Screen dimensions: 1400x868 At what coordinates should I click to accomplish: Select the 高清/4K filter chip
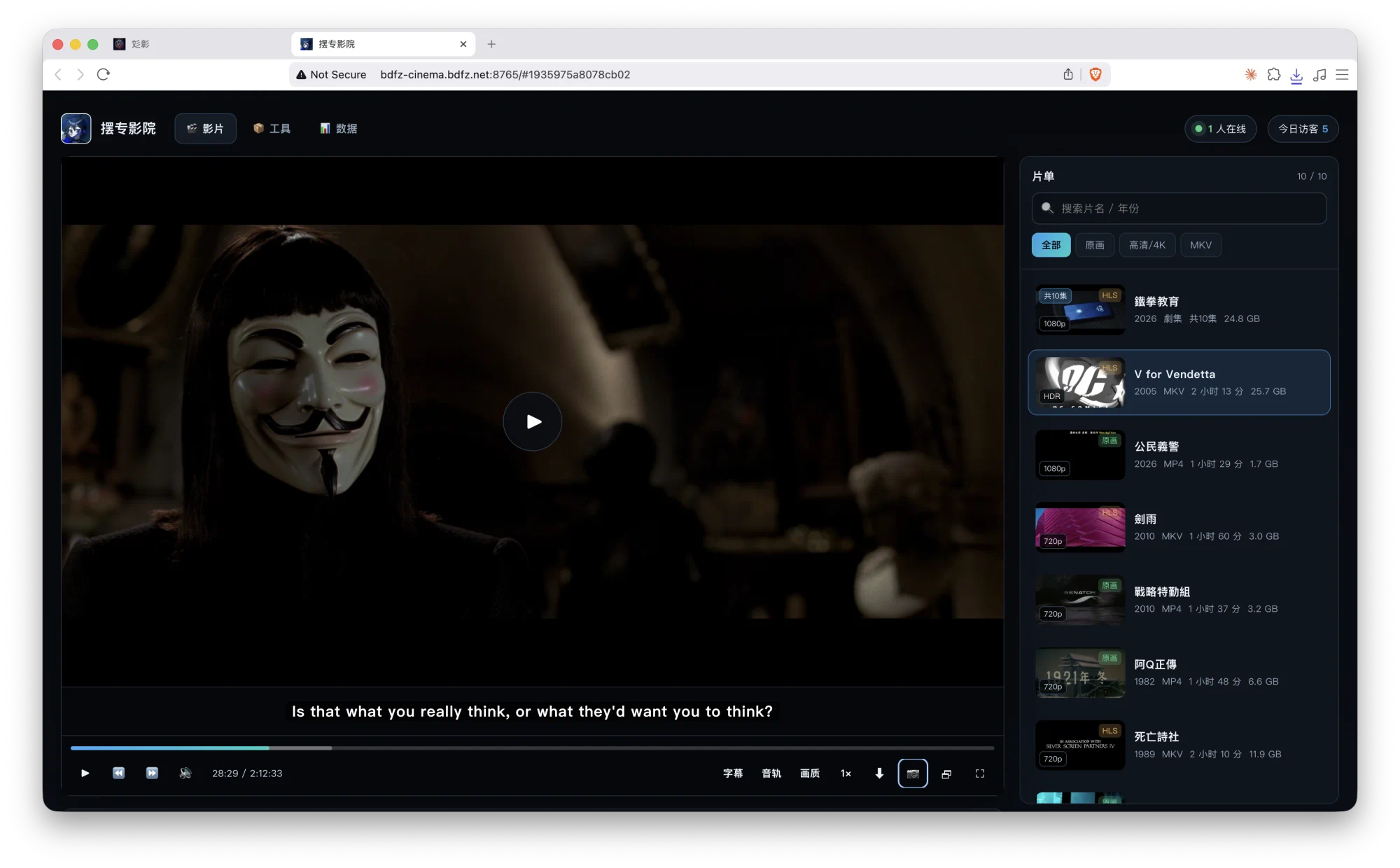tap(1147, 245)
